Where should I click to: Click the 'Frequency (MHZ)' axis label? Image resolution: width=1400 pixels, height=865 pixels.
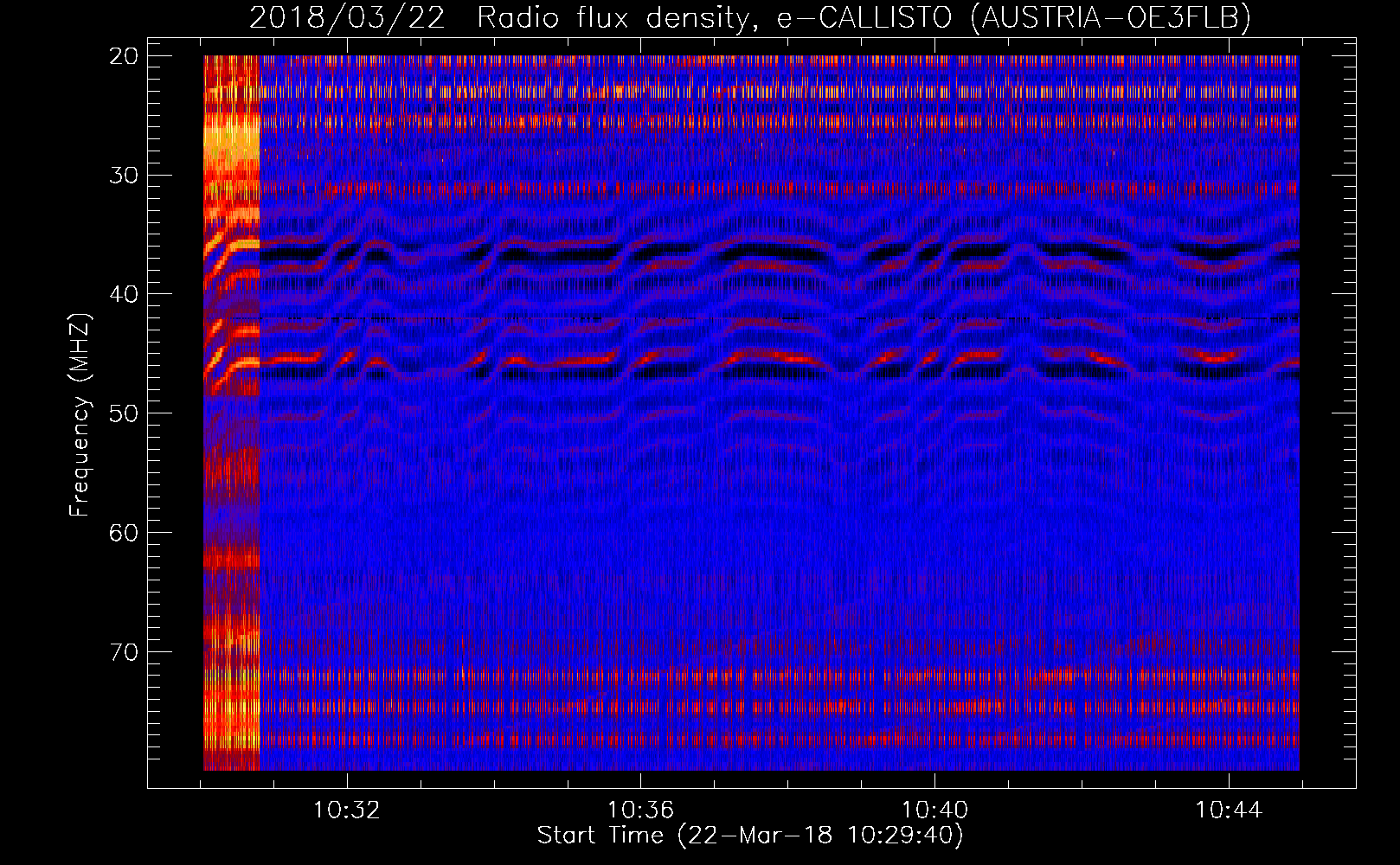[80, 414]
